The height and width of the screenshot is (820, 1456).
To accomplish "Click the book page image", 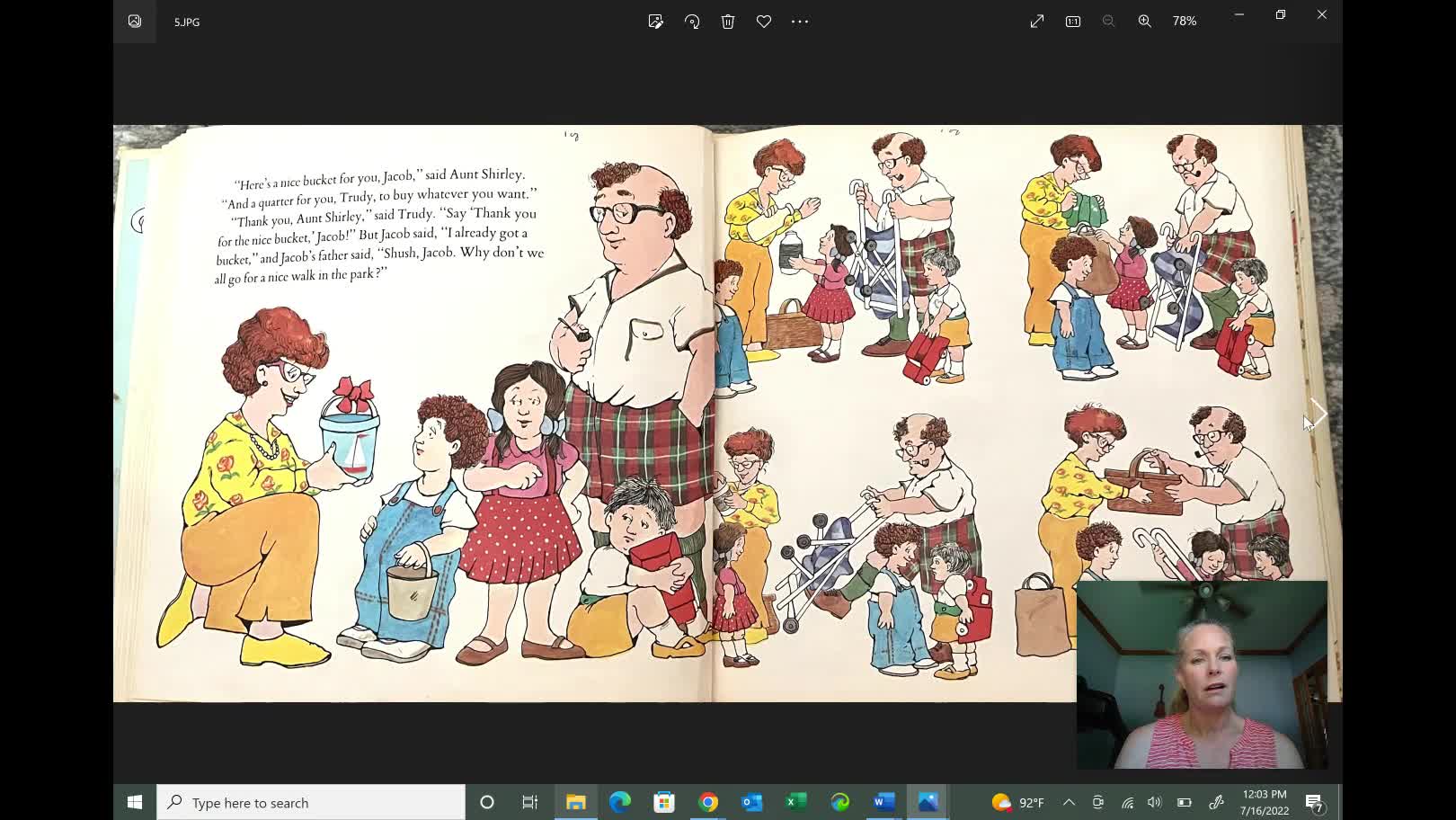I will [x=728, y=414].
